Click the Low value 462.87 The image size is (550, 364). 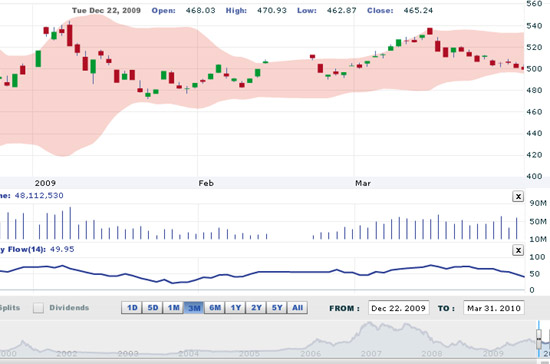[x=341, y=11]
